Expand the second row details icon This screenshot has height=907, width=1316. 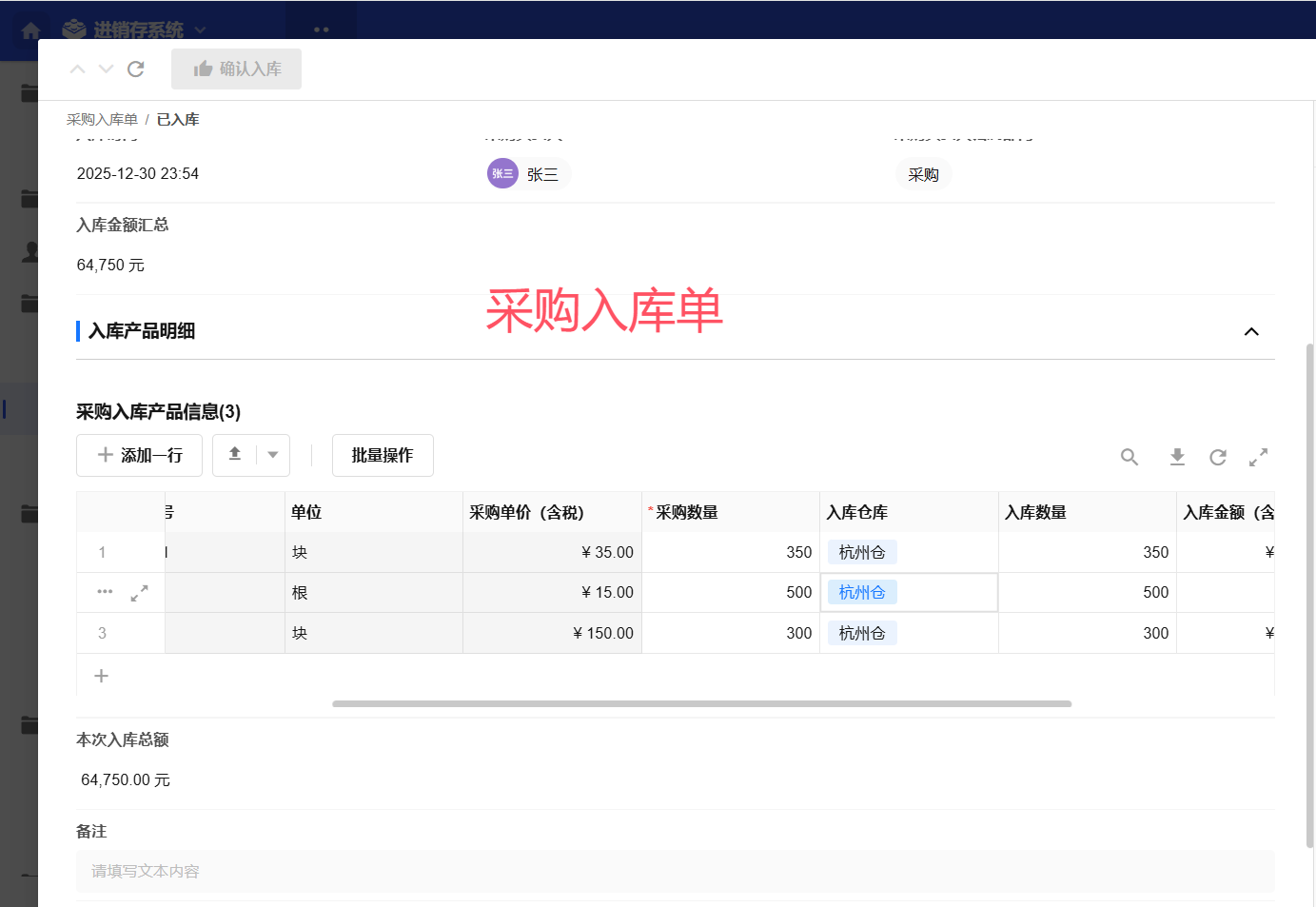pos(139,593)
